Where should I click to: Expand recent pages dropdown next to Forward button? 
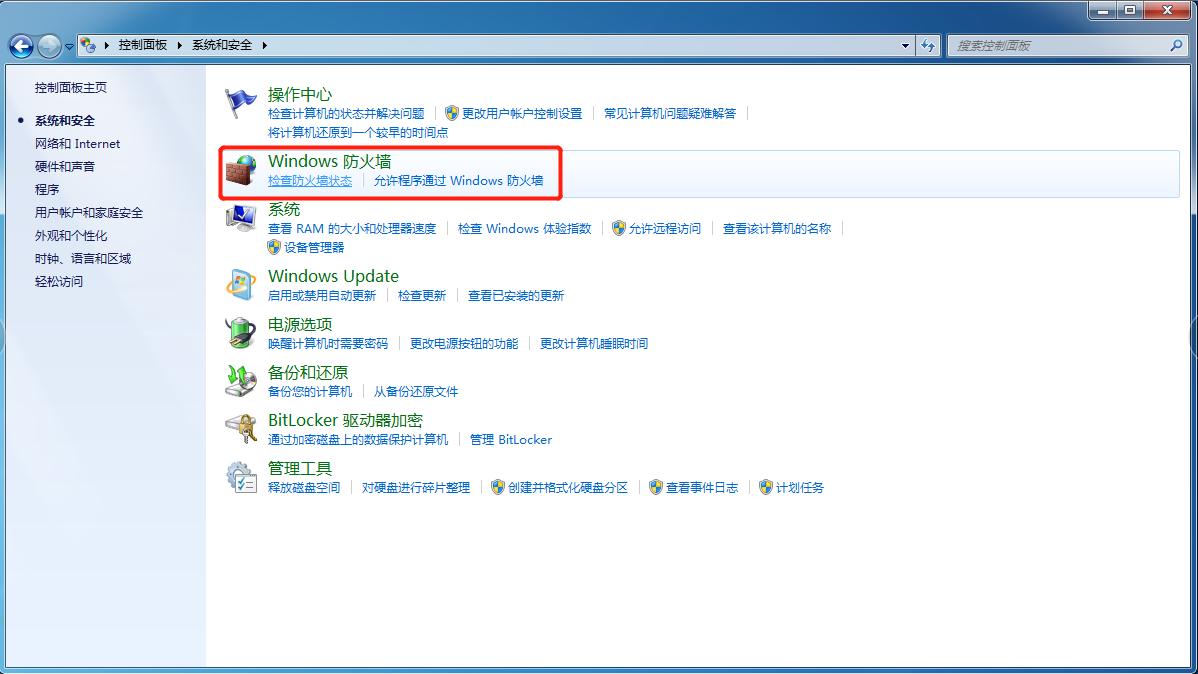(69, 47)
